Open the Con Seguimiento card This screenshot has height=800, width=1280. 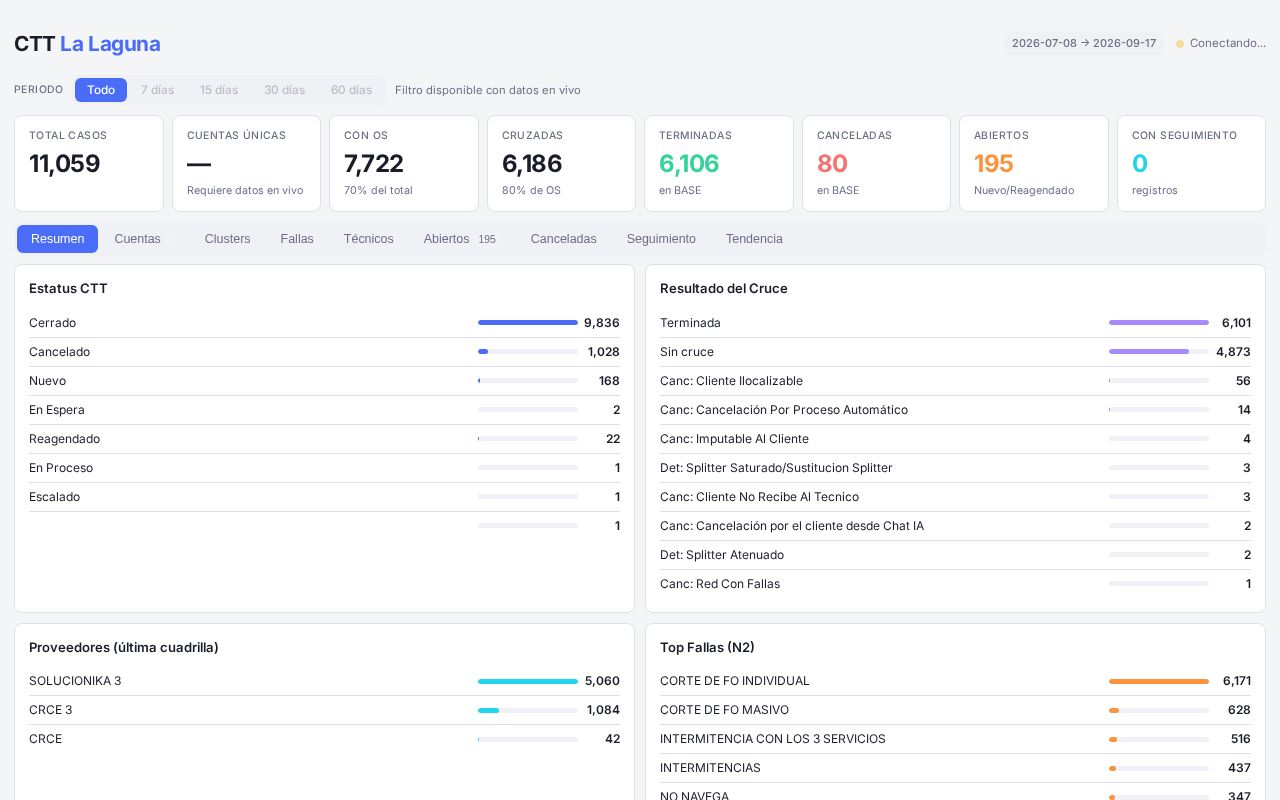[x=1191, y=163]
